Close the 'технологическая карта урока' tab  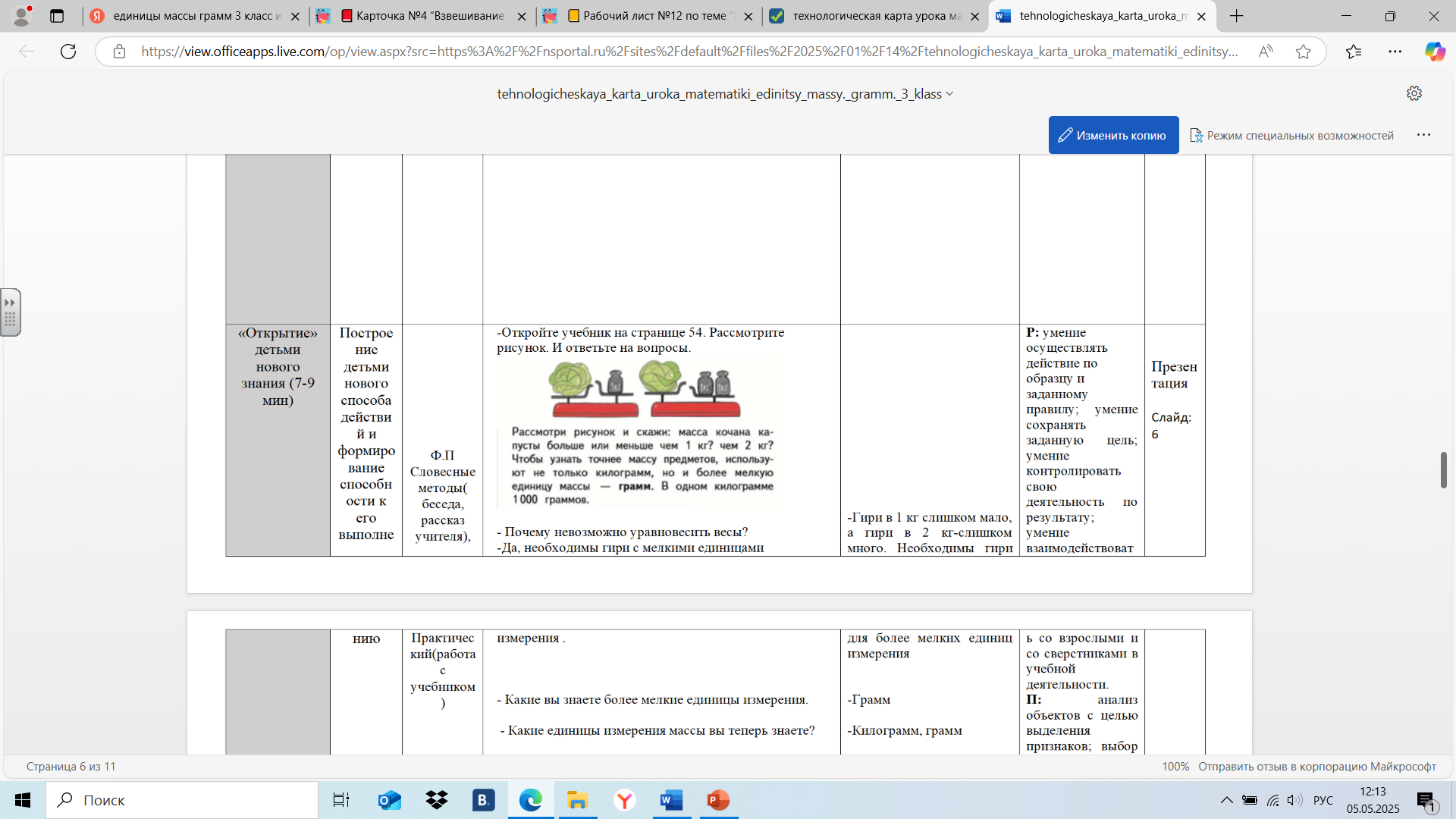coord(975,16)
